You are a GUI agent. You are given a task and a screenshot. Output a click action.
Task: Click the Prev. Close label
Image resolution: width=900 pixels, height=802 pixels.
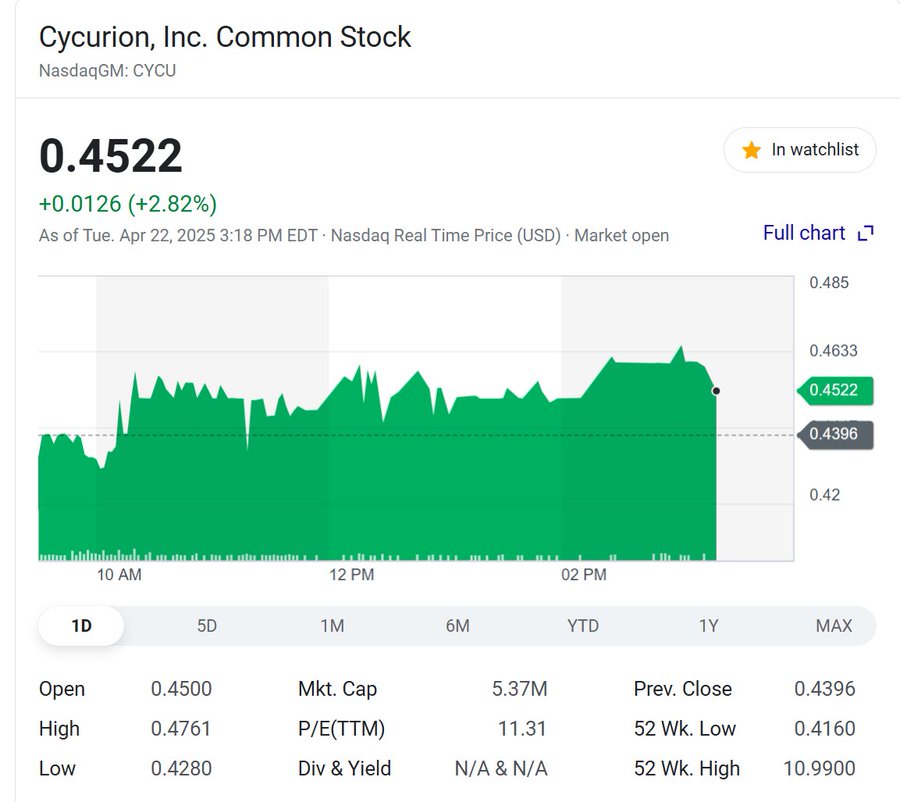click(x=683, y=689)
